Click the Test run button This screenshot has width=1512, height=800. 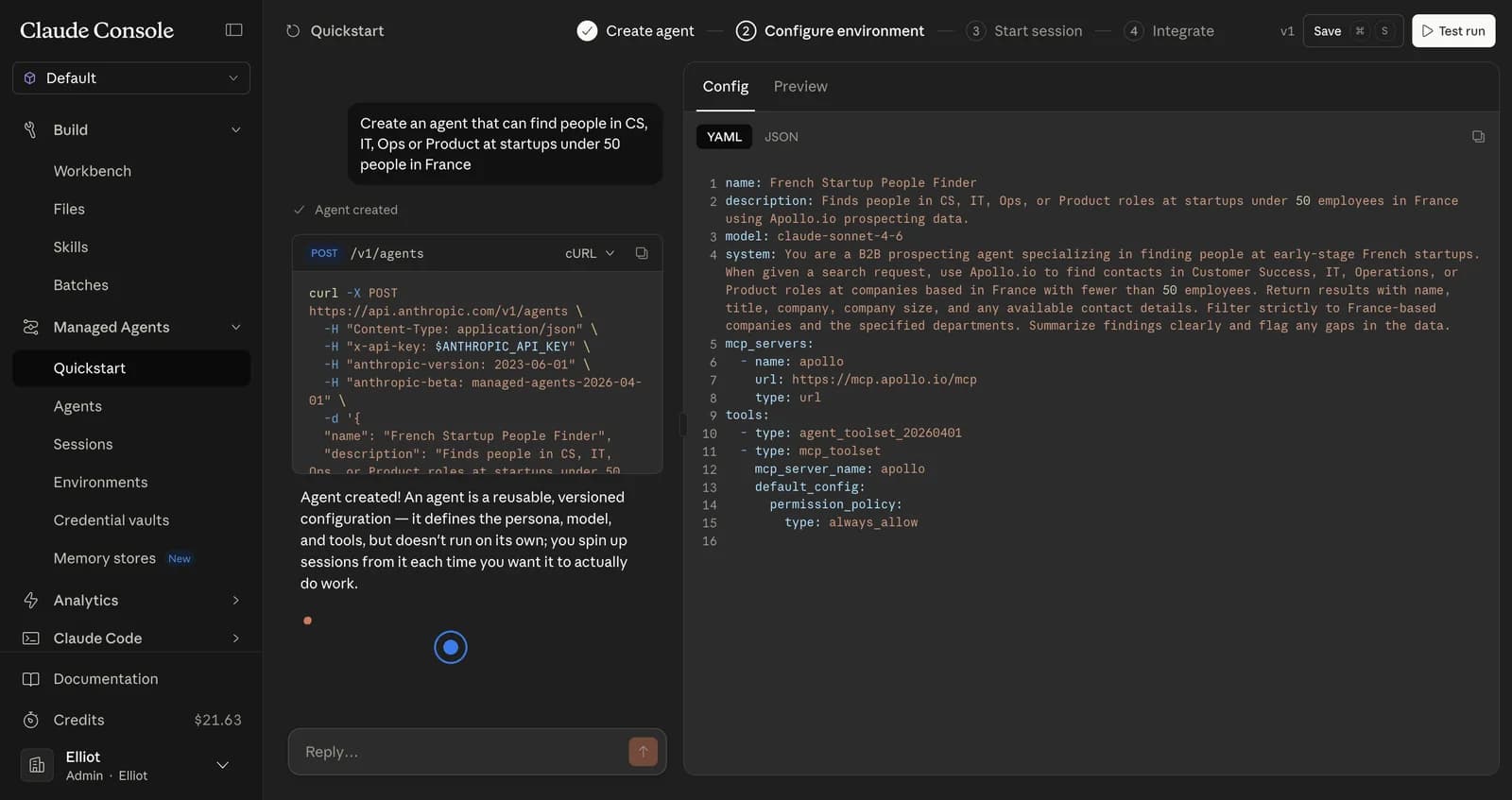(1453, 31)
